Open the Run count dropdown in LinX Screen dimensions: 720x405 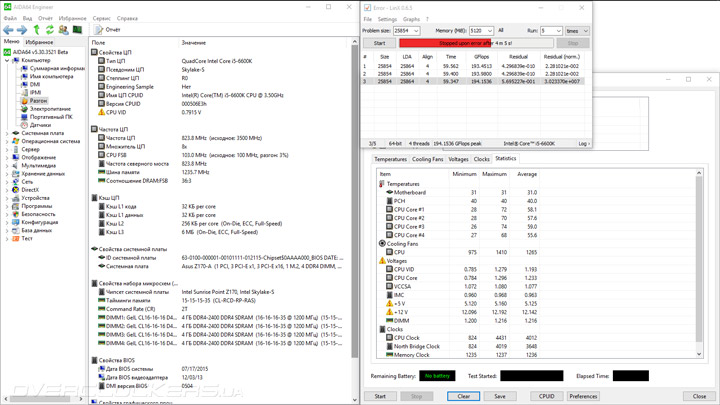(x=558, y=31)
